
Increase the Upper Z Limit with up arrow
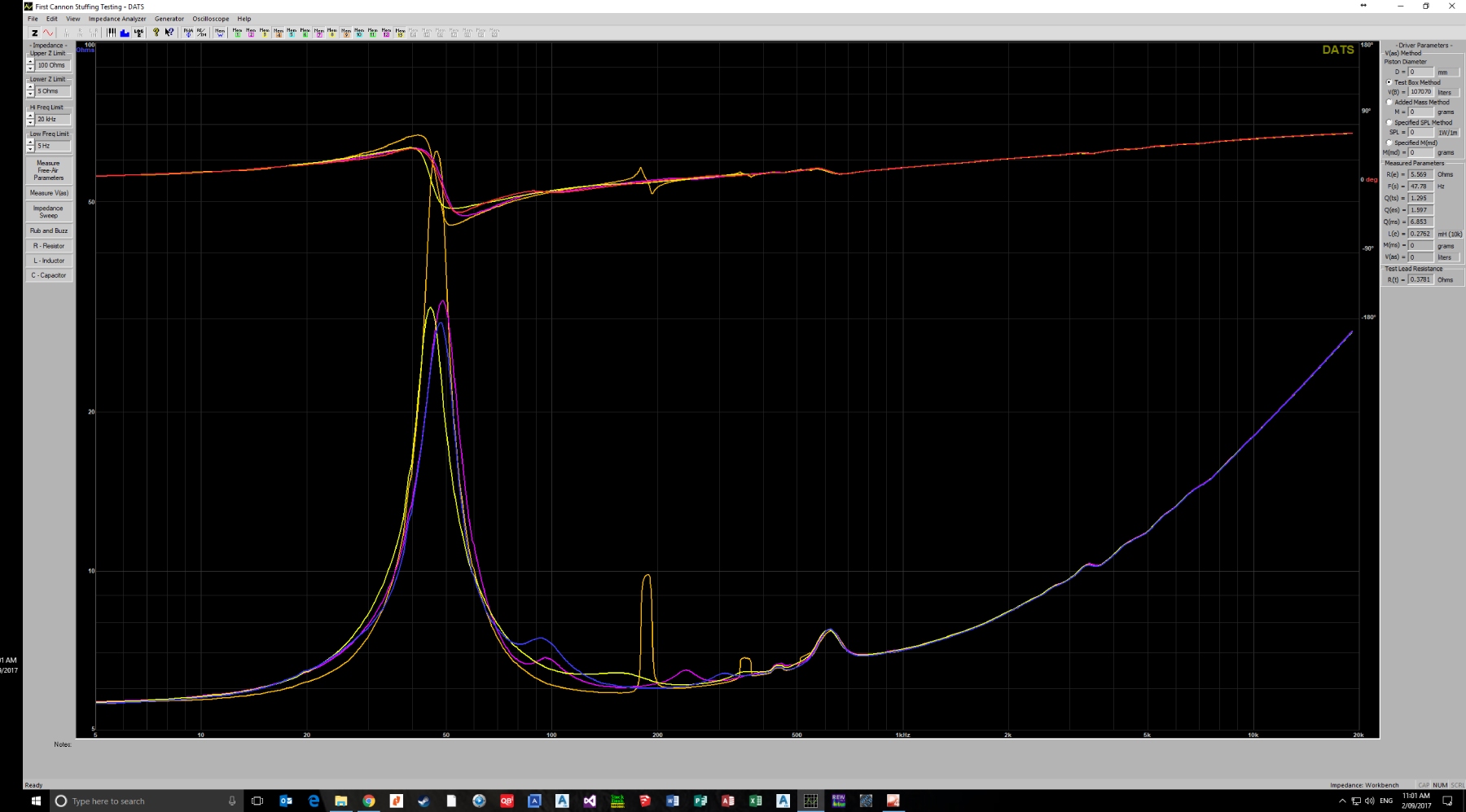(x=30, y=62)
